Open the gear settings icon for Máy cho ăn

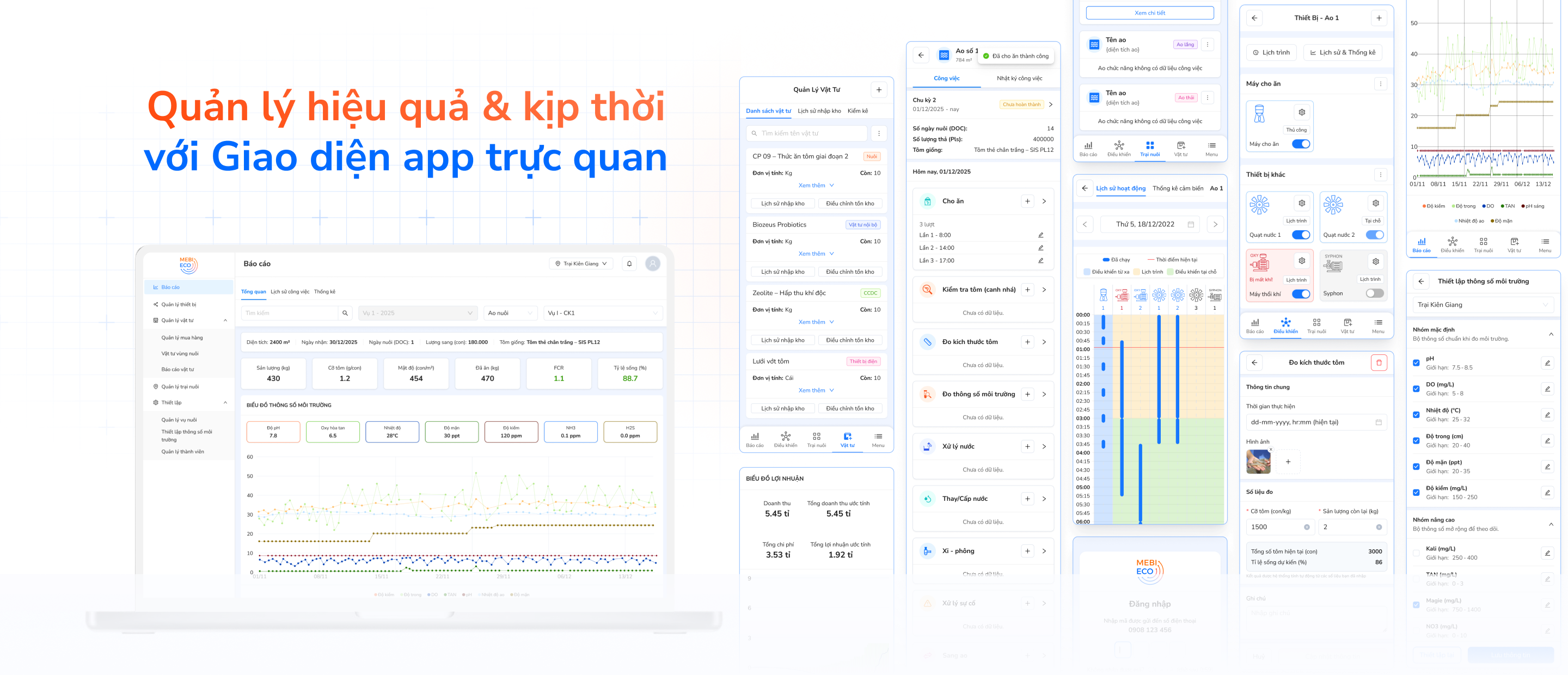(x=1301, y=112)
